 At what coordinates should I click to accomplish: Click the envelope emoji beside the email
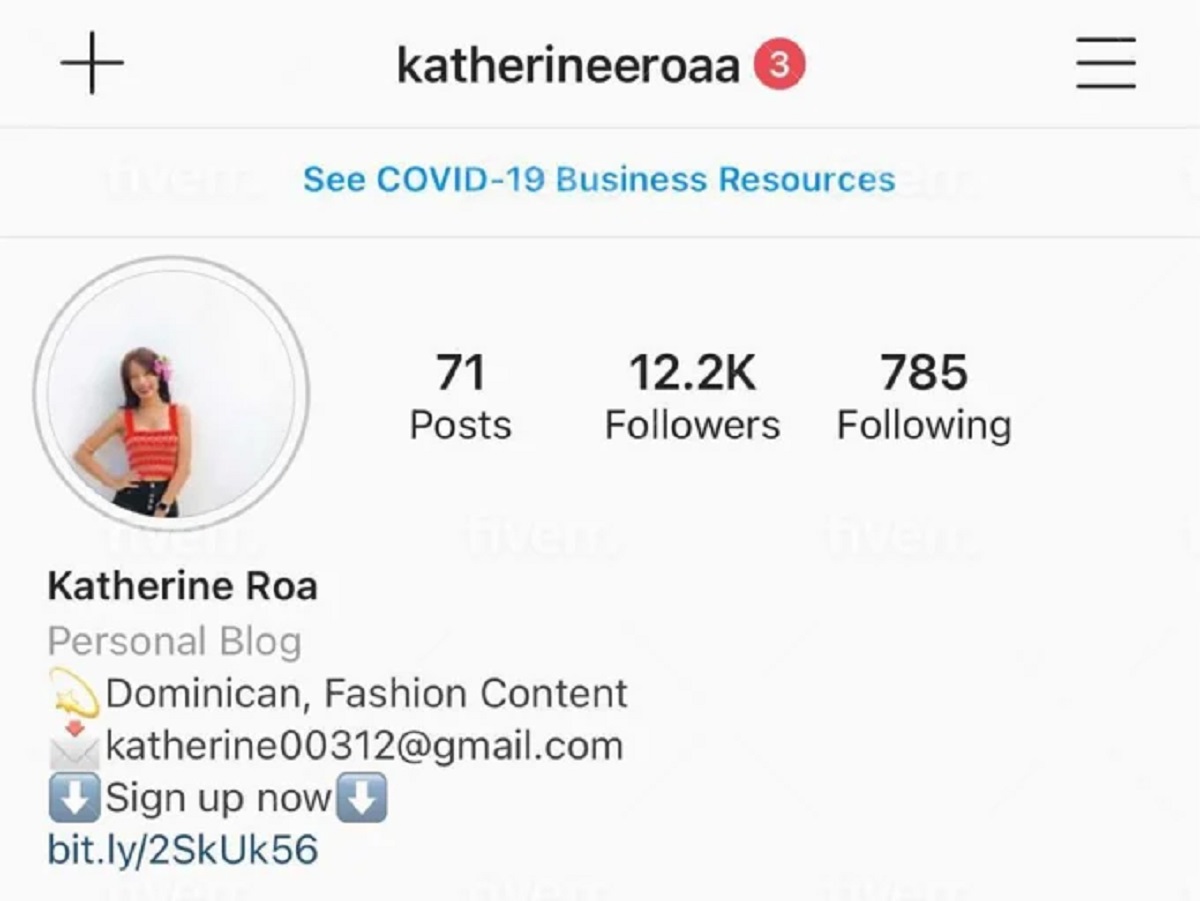tap(74, 746)
